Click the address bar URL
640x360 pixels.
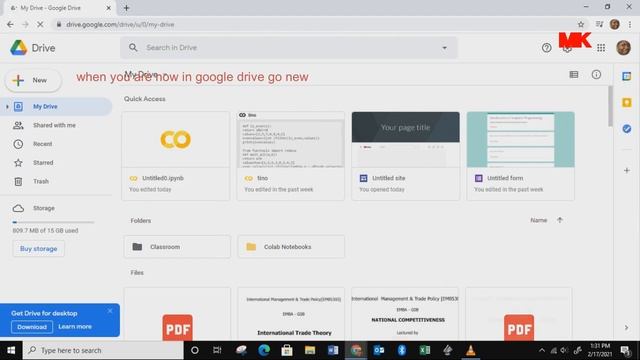pyautogui.click(x=120, y=24)
